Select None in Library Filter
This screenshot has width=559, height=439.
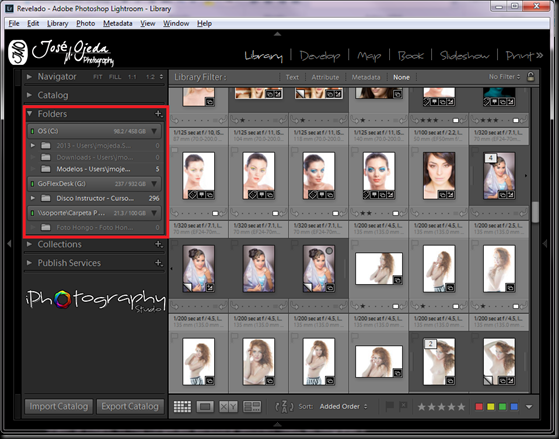click(x=401, y=77)
